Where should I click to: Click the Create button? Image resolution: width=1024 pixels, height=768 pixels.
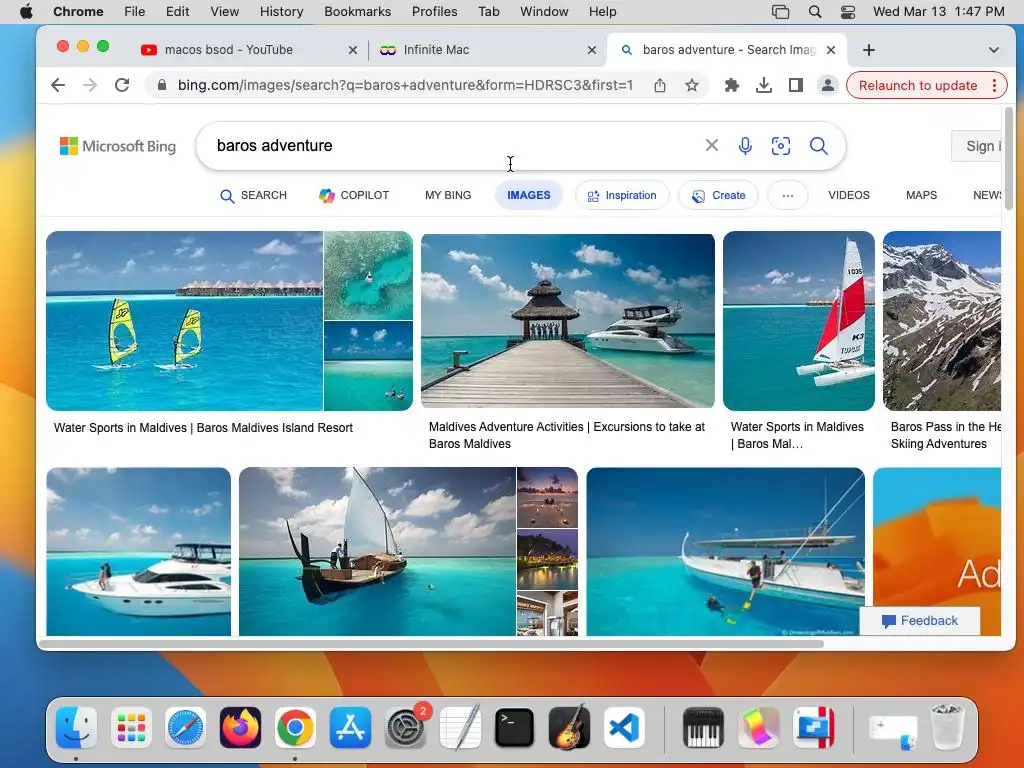(x=718, y=195)
